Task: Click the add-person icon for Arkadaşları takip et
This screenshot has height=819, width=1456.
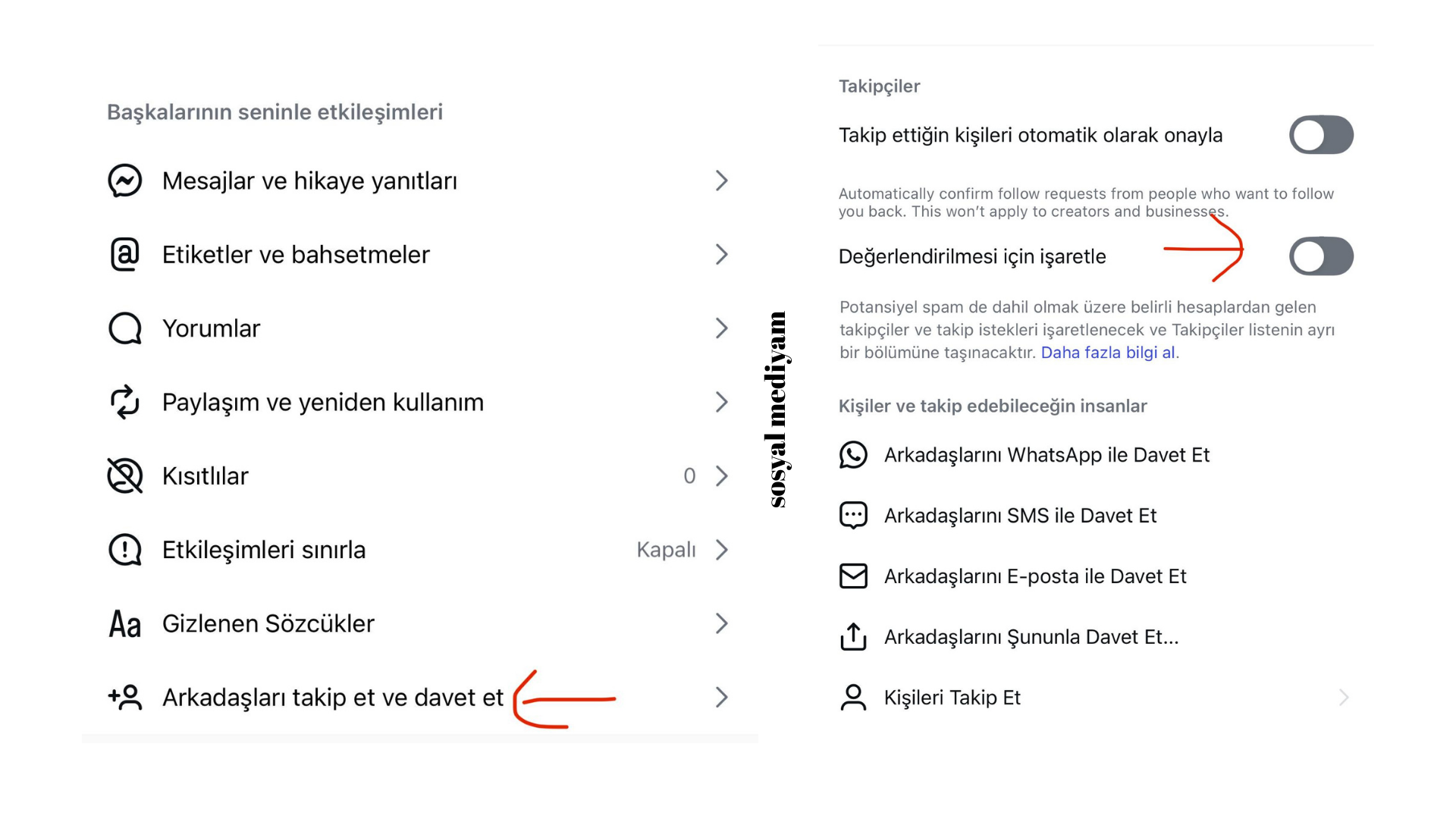Action: click(x=125, y=698)
